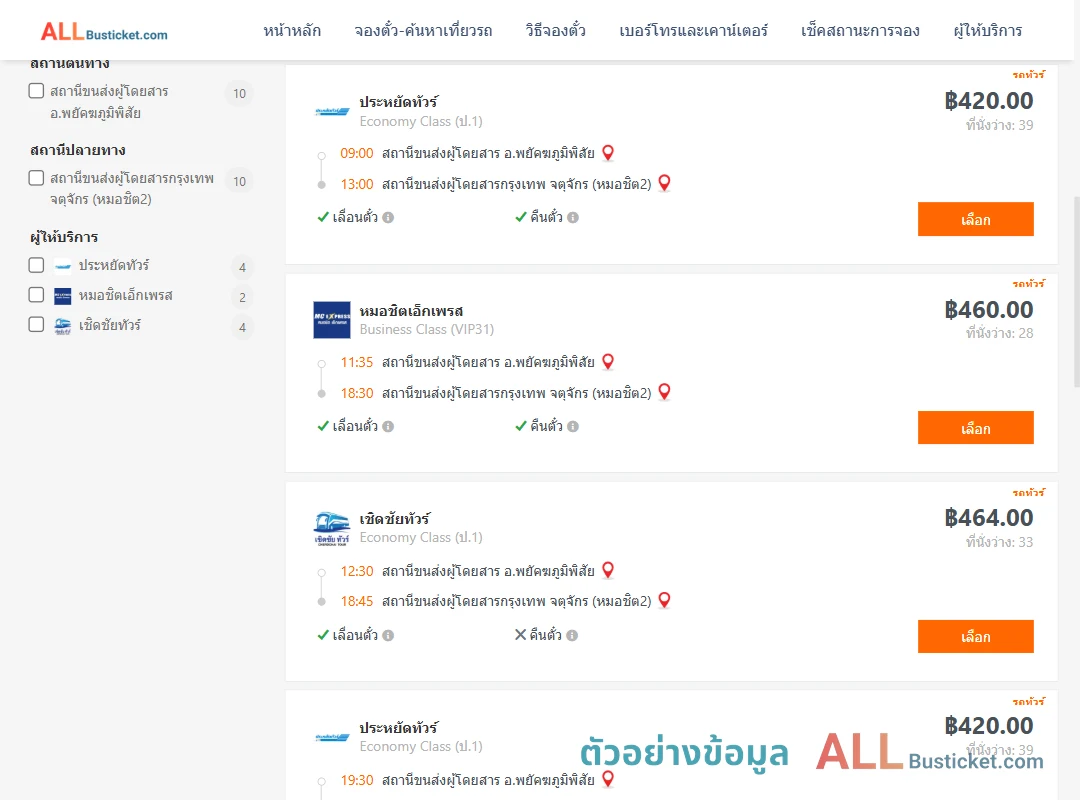Image resolution: width=1080 pixels, height=800 pixels.
Task: Click price ฿464.00
Action: click(x=988, y=518)
